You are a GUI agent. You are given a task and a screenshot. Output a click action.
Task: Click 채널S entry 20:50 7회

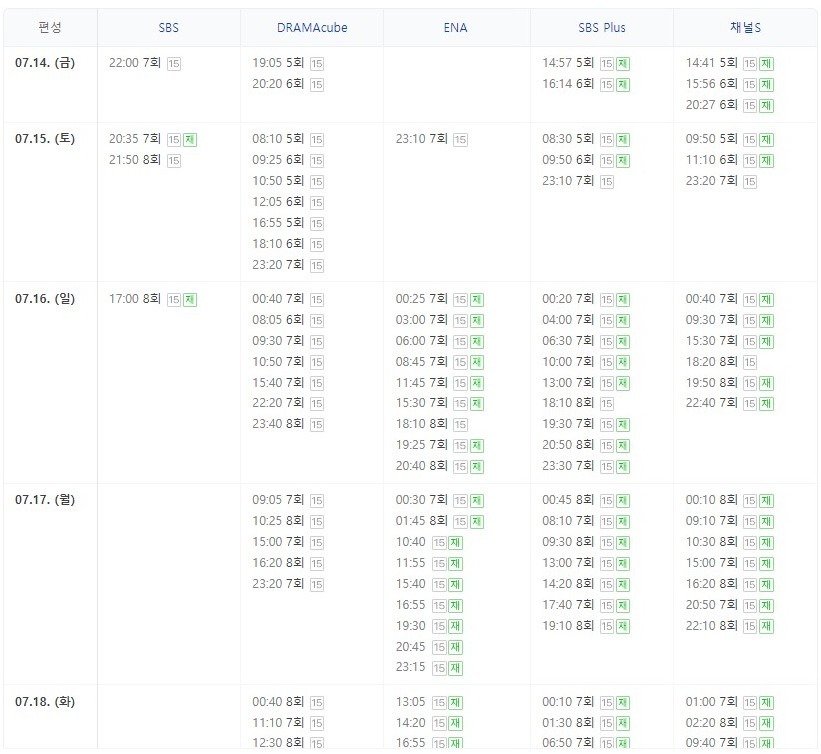coord(712,605)
